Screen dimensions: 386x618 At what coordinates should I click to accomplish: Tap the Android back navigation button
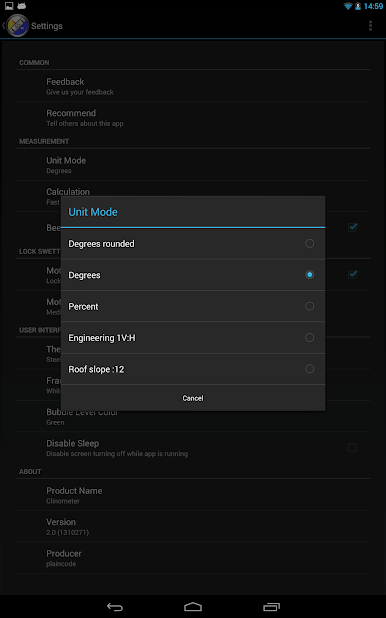coord(115,607)
